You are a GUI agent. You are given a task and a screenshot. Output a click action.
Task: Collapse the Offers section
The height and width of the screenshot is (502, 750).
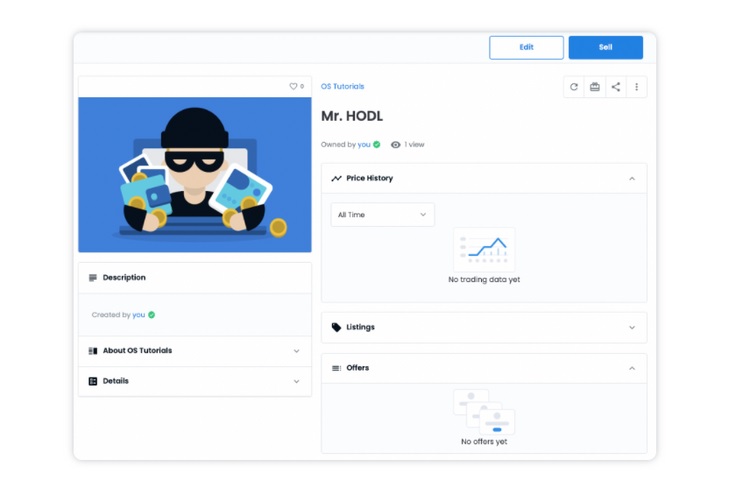click(632, 368)
